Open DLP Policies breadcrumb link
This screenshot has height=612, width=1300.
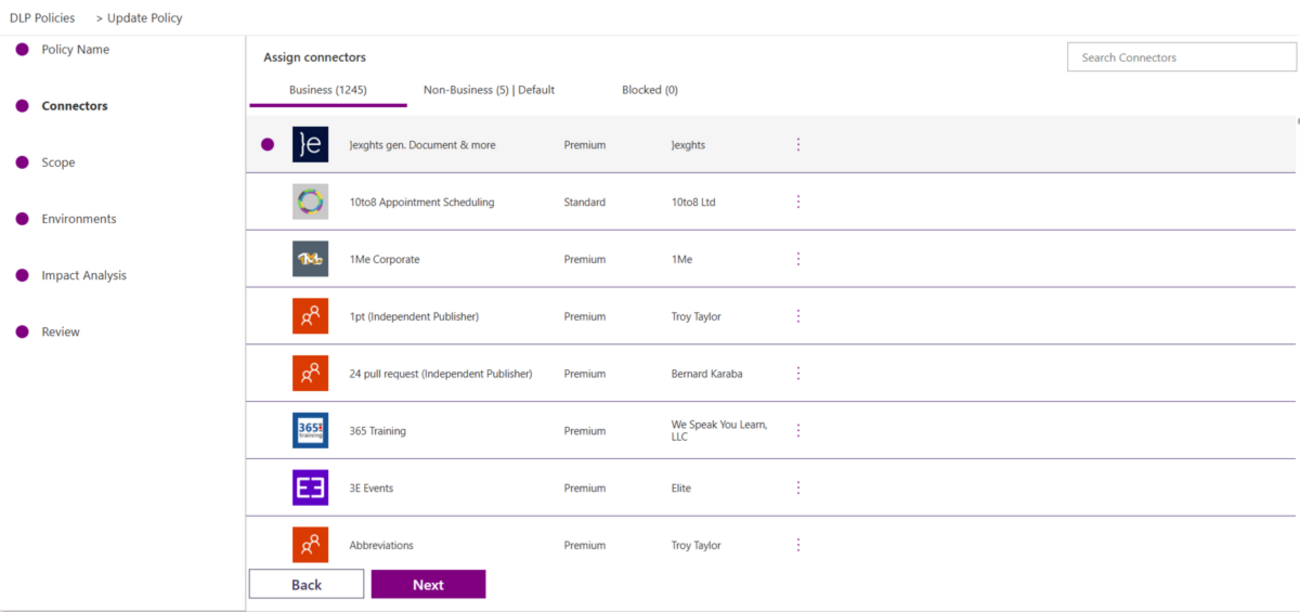[x=42, y=18]
